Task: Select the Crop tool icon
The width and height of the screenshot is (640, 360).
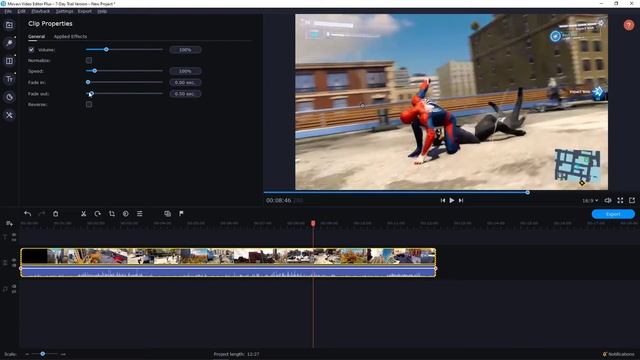Action: [x=111, y=213]
